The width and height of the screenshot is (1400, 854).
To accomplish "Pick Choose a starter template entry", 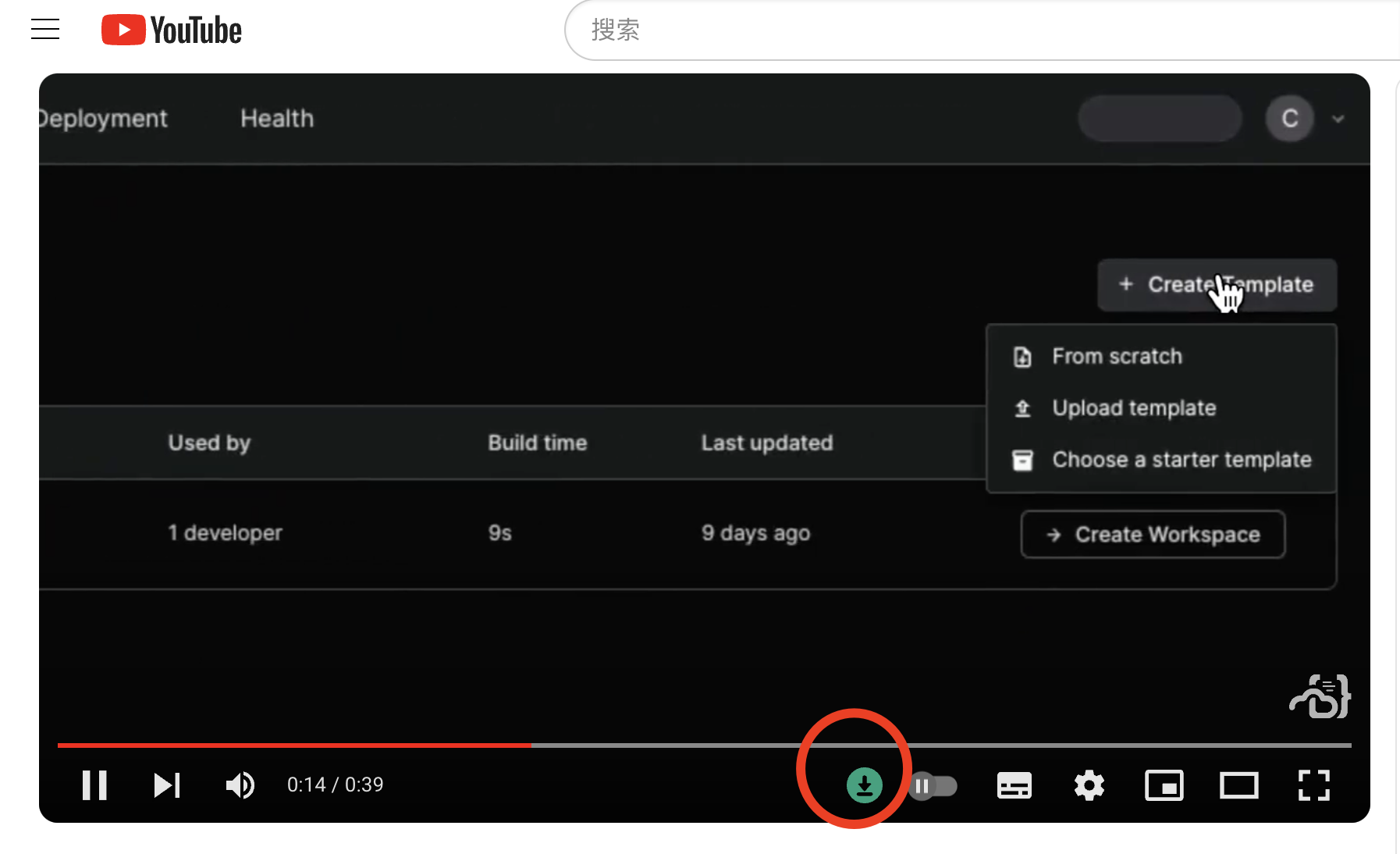I will point(1161,460).
